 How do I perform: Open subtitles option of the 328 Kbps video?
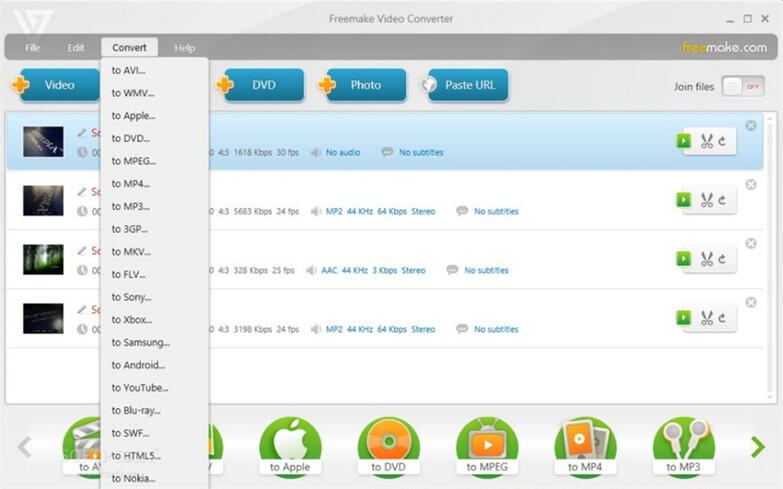pyautogui.click(x=486, y=270)
